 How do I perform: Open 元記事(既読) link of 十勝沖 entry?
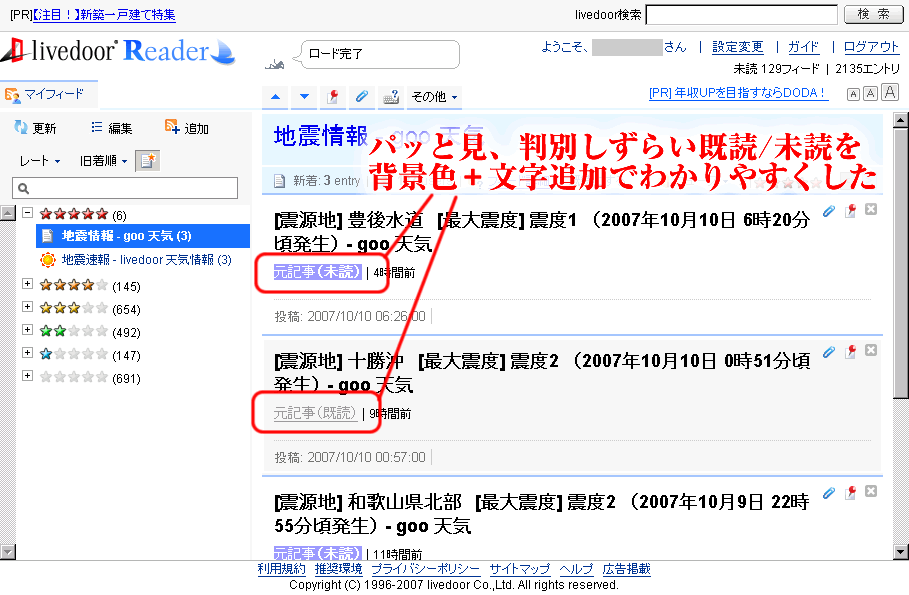(315, 413)
